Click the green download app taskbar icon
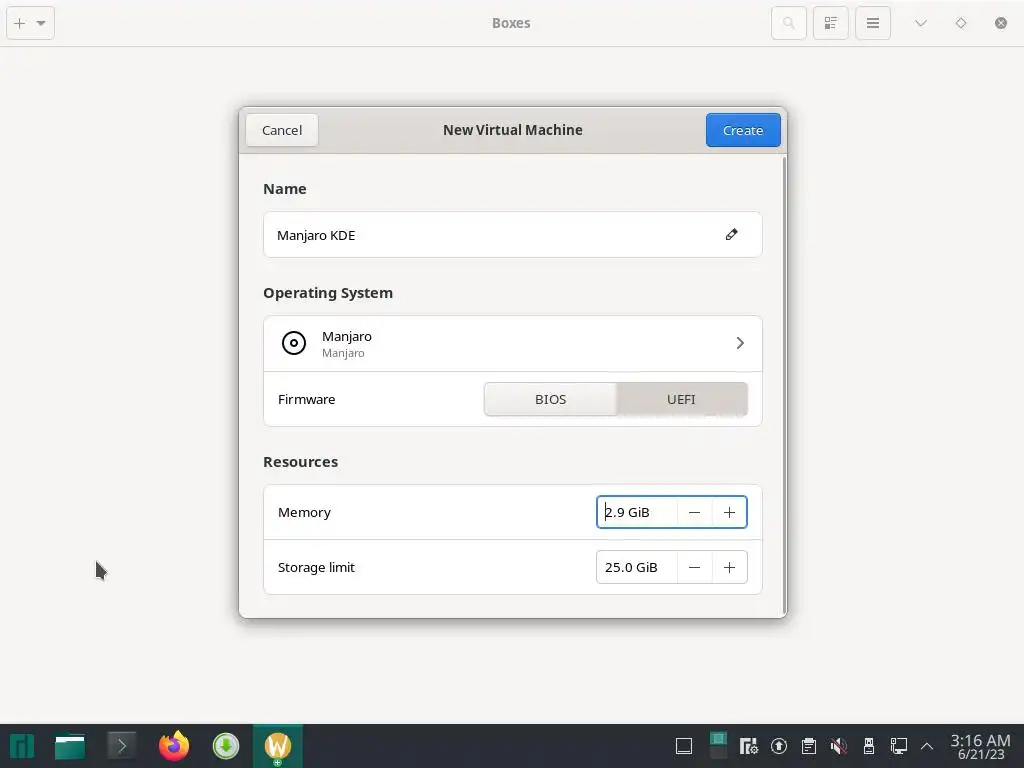The width and height of the screenshot is (1024, 768). [226, 746]
